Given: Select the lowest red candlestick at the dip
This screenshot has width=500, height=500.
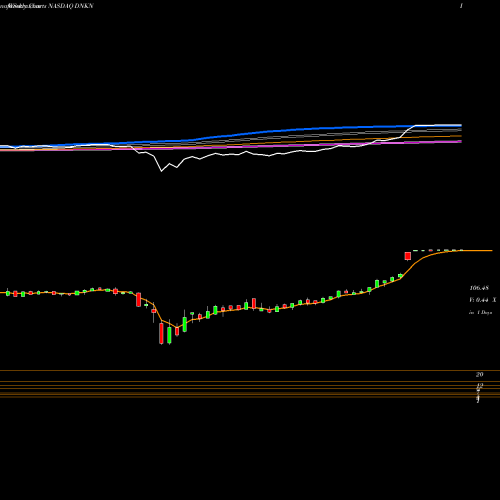Looking at the screenshot, I should click(161, 333).
